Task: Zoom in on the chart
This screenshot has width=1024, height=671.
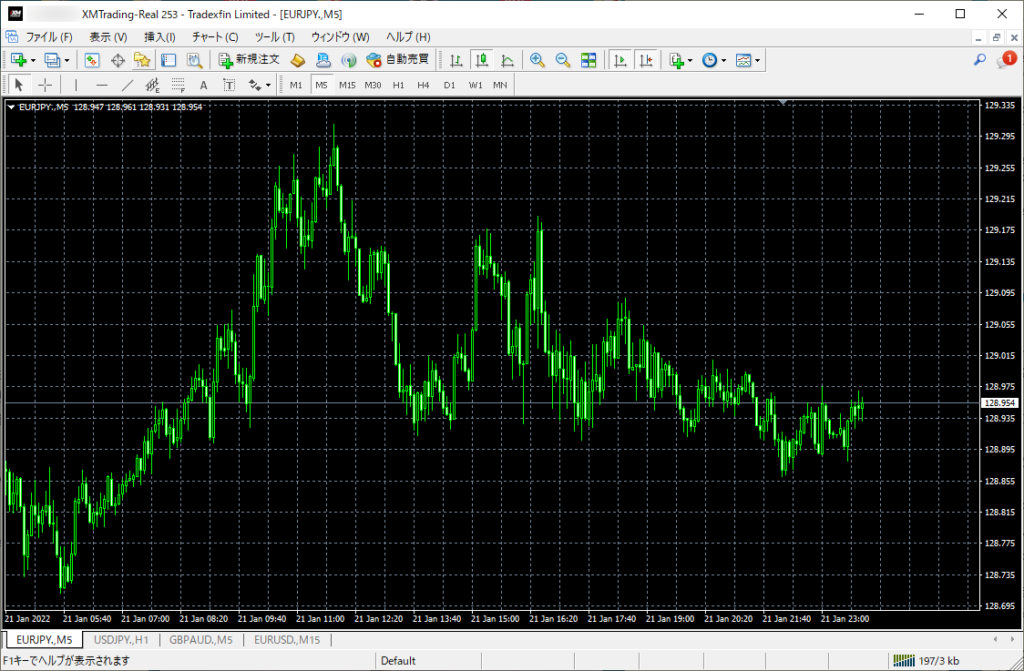Action: 537,60
